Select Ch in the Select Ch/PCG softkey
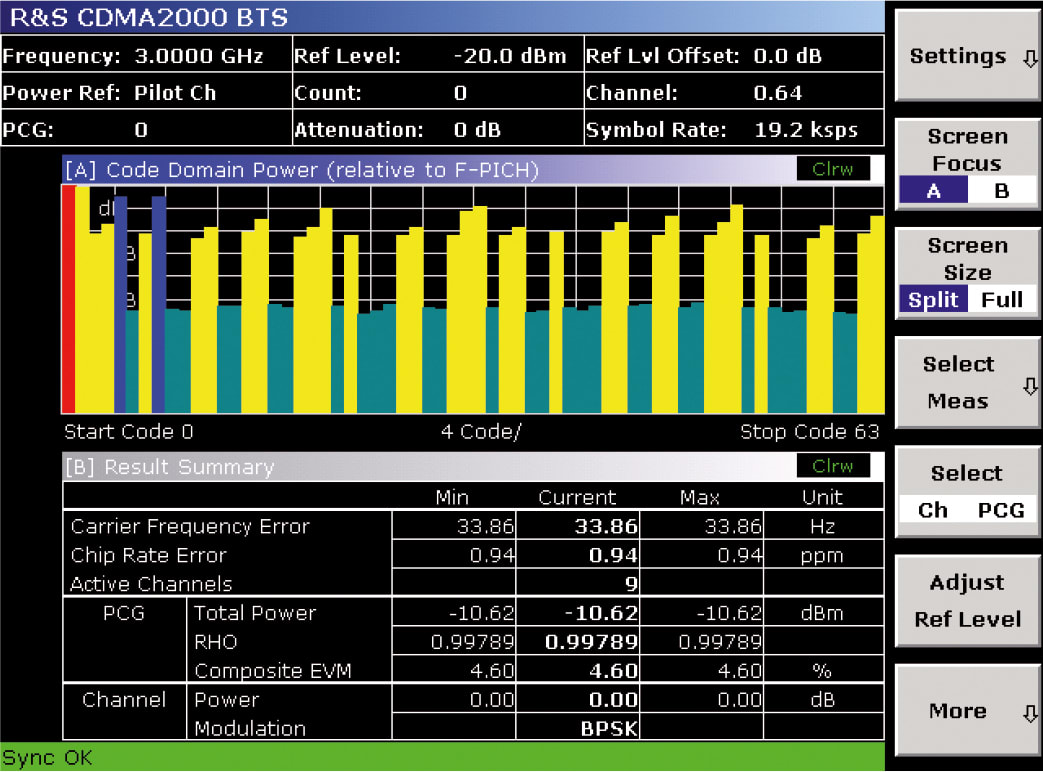Image resolution: width=1043 pixels, height=772 pixels. [x=931, y=510]
